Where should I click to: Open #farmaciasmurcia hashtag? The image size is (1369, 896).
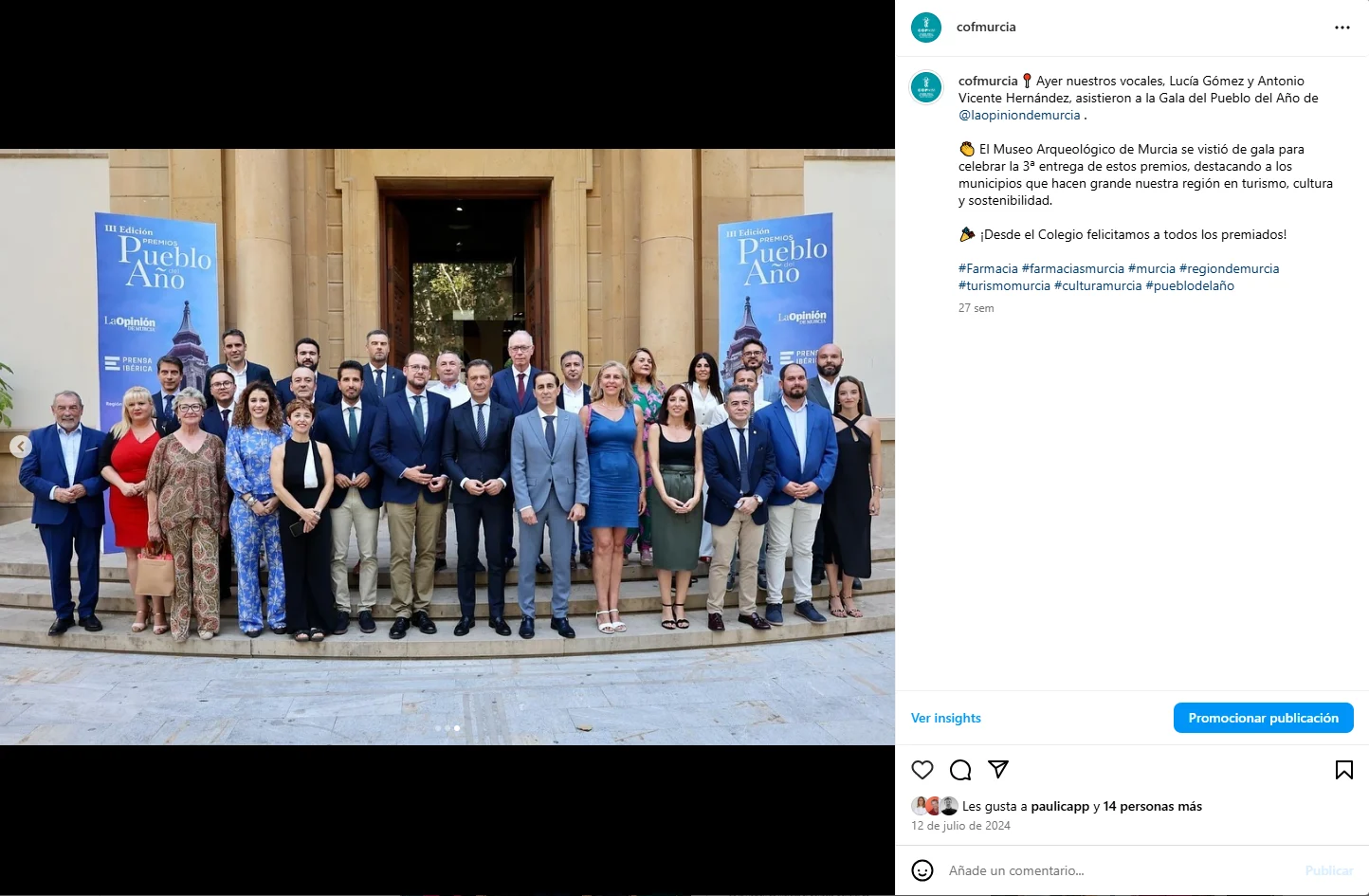tap(1073, 268)
